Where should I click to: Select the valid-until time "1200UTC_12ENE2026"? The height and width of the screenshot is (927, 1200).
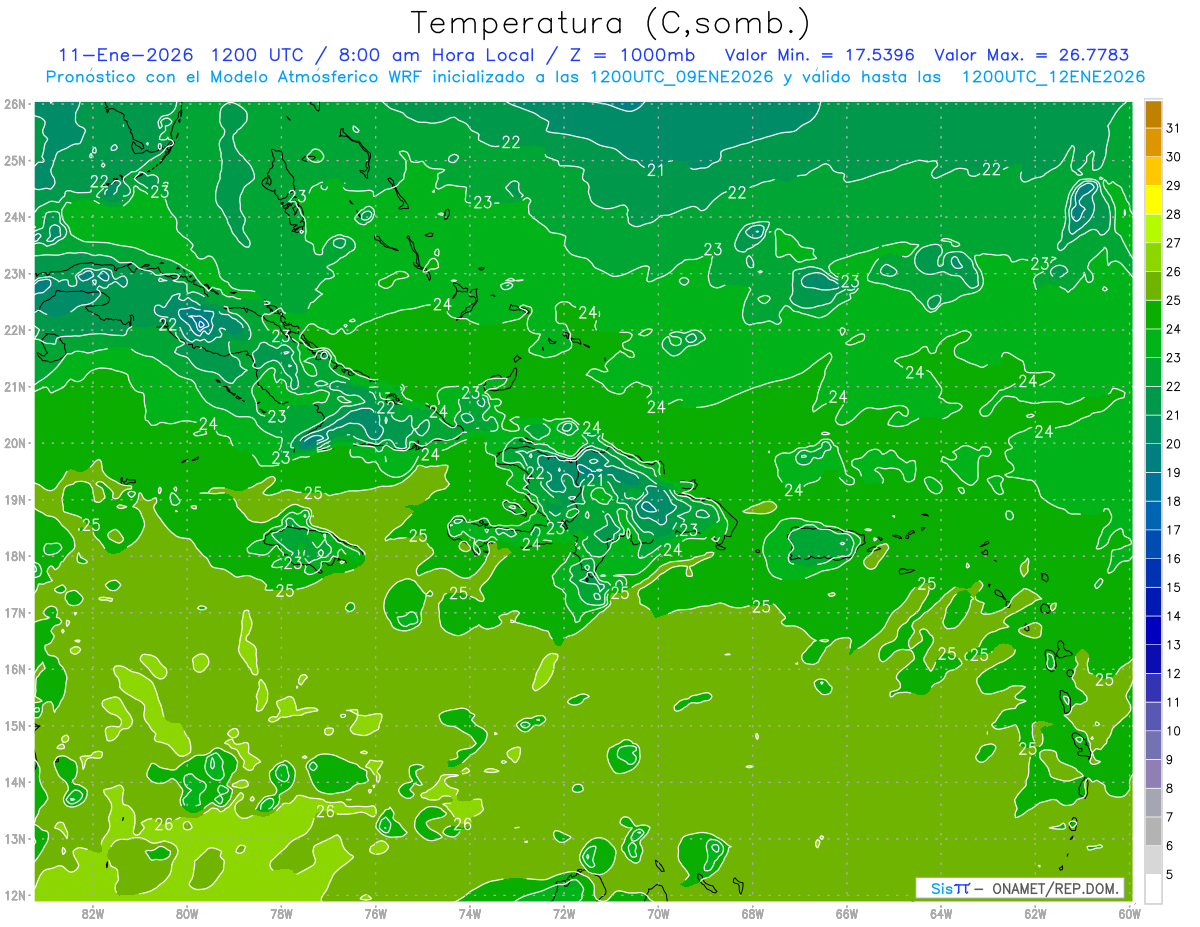tap(1053, 77)
